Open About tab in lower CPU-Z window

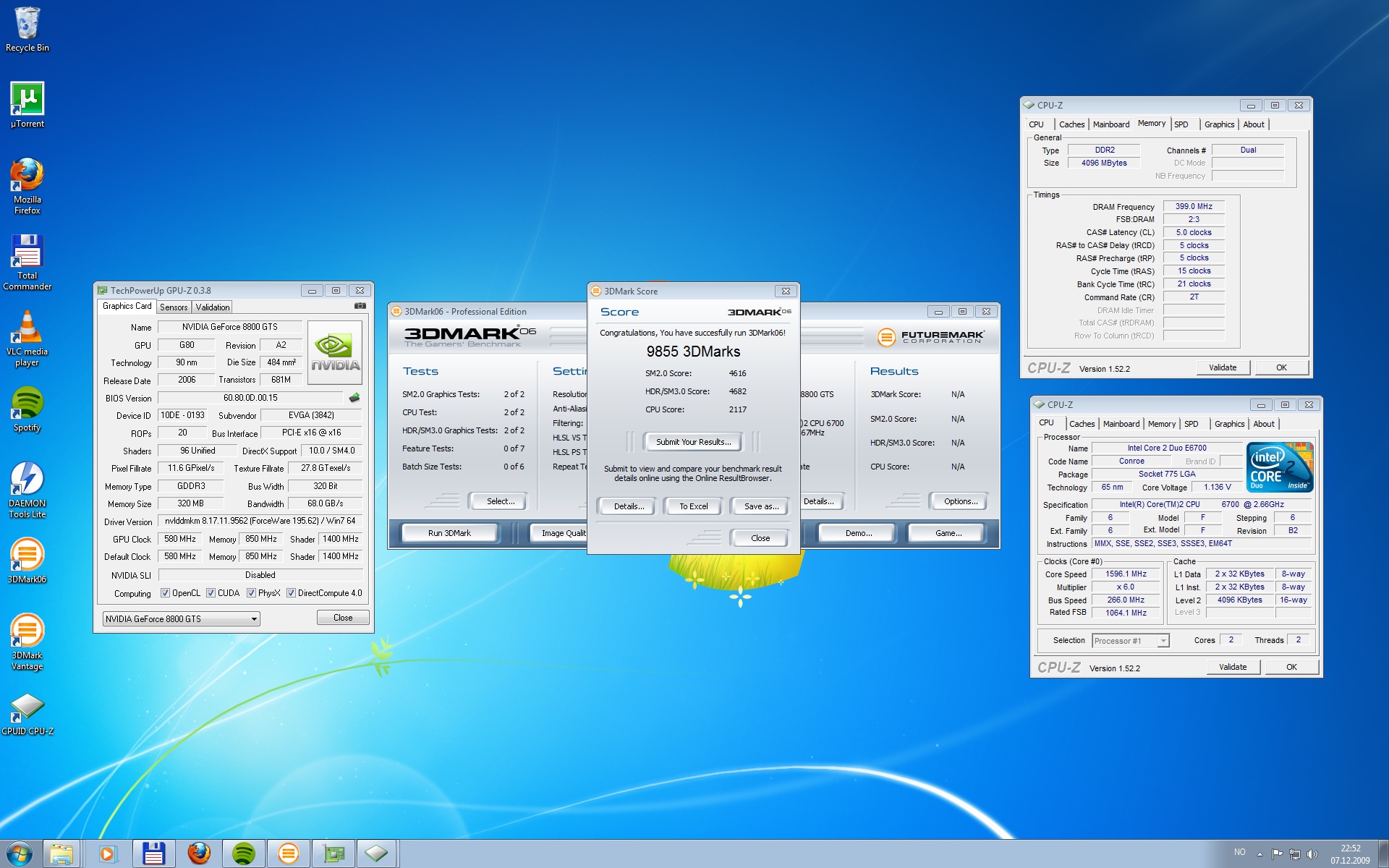click(x=1264, y=424)
